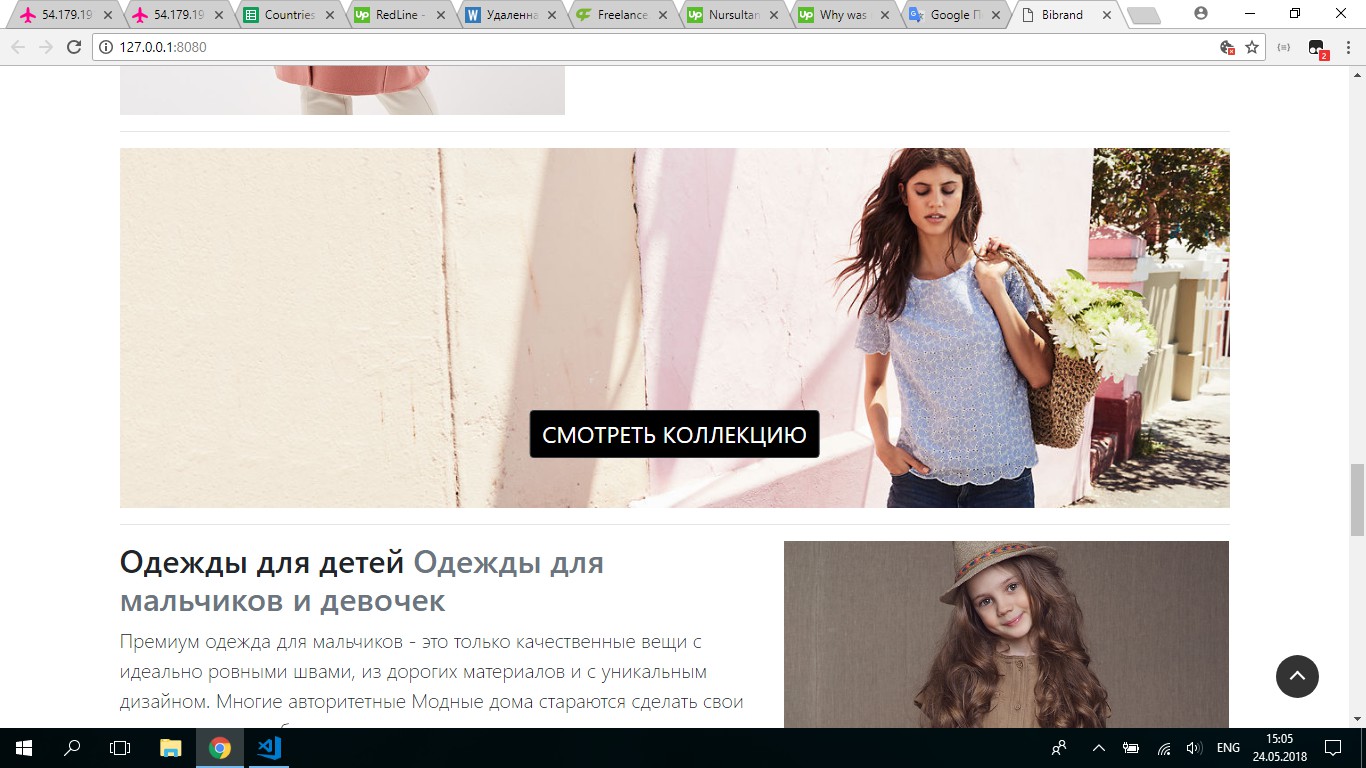This screenshot has height=768, width=1366.
Task: Open the Windows Start menu
Action: click(24, 748)
